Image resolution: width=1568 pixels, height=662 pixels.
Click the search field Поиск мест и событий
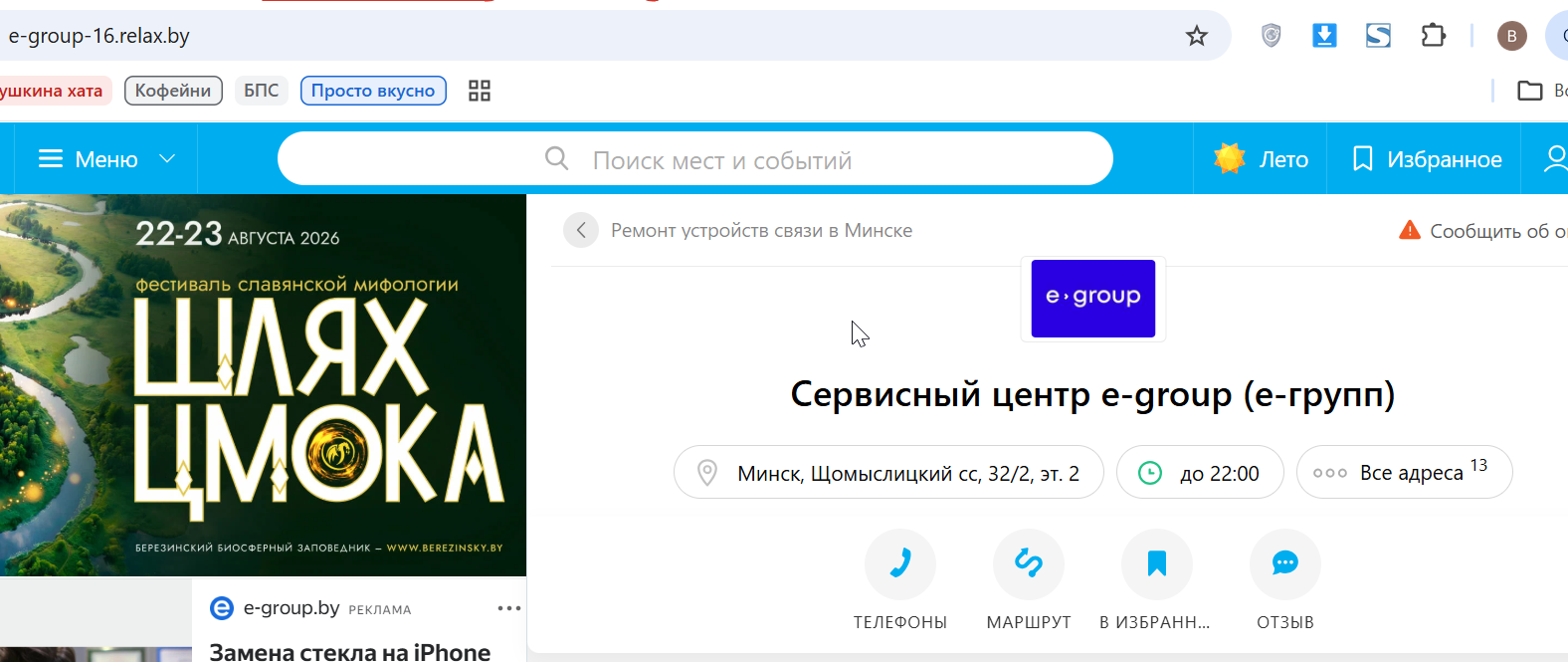694,159
